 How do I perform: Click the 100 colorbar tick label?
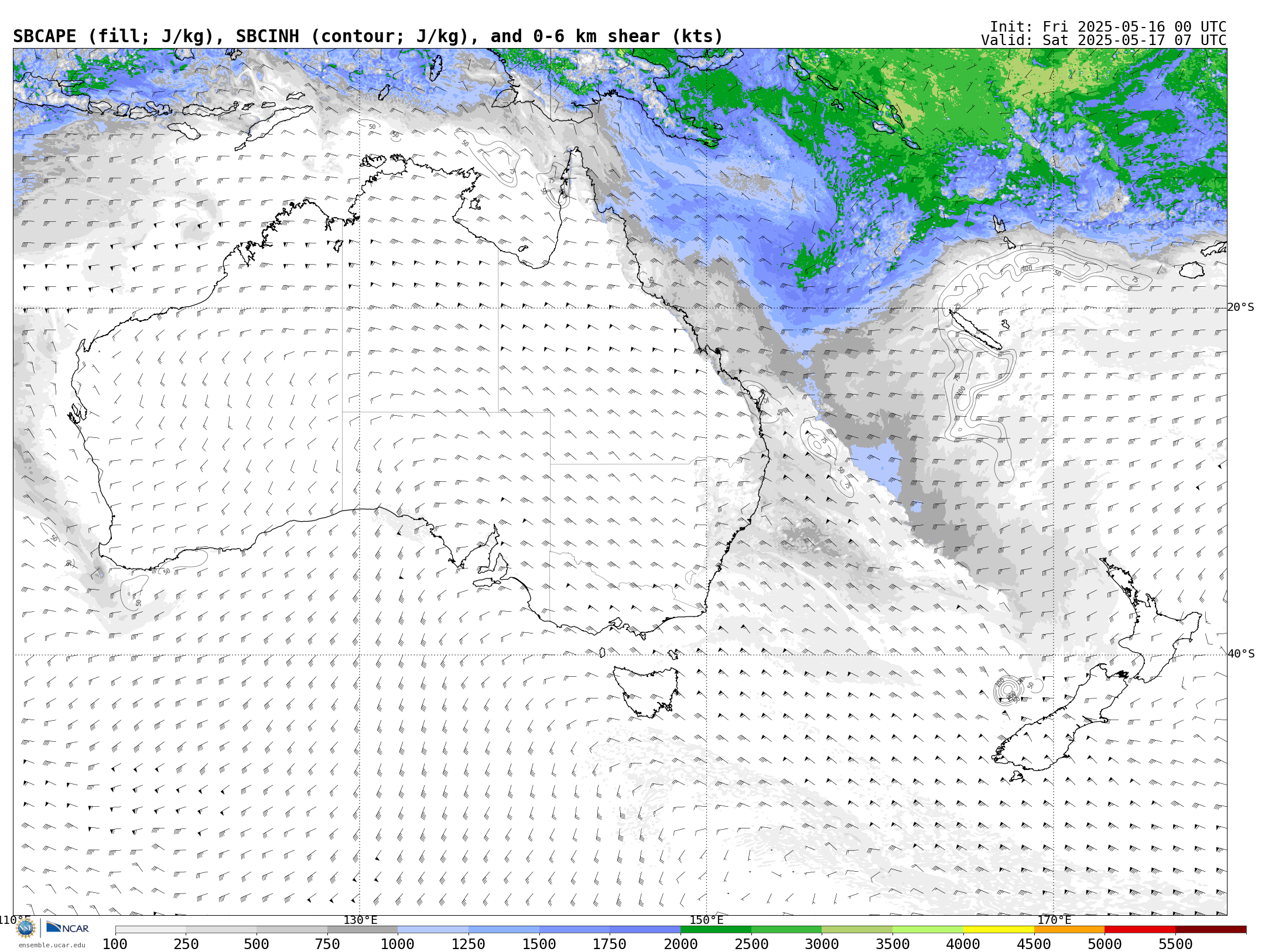coord(115,944)
